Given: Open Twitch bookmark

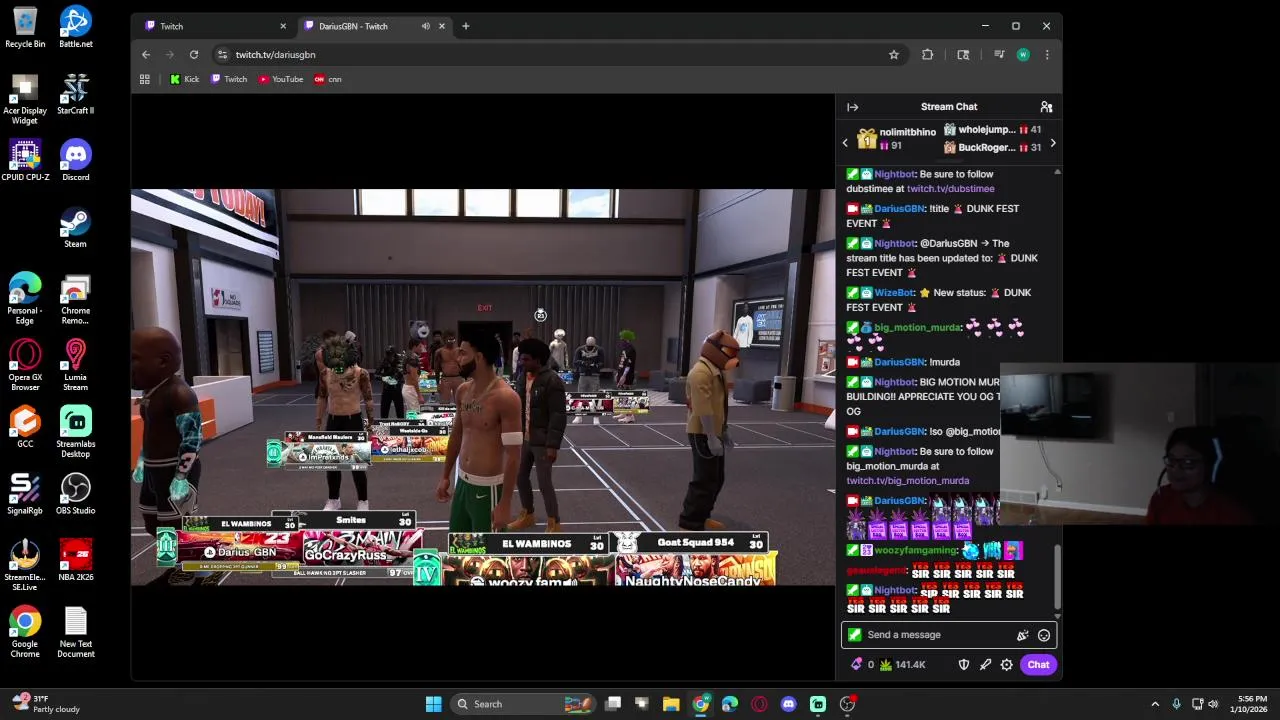Looking at the screenshot, I should tap(229, 79).
